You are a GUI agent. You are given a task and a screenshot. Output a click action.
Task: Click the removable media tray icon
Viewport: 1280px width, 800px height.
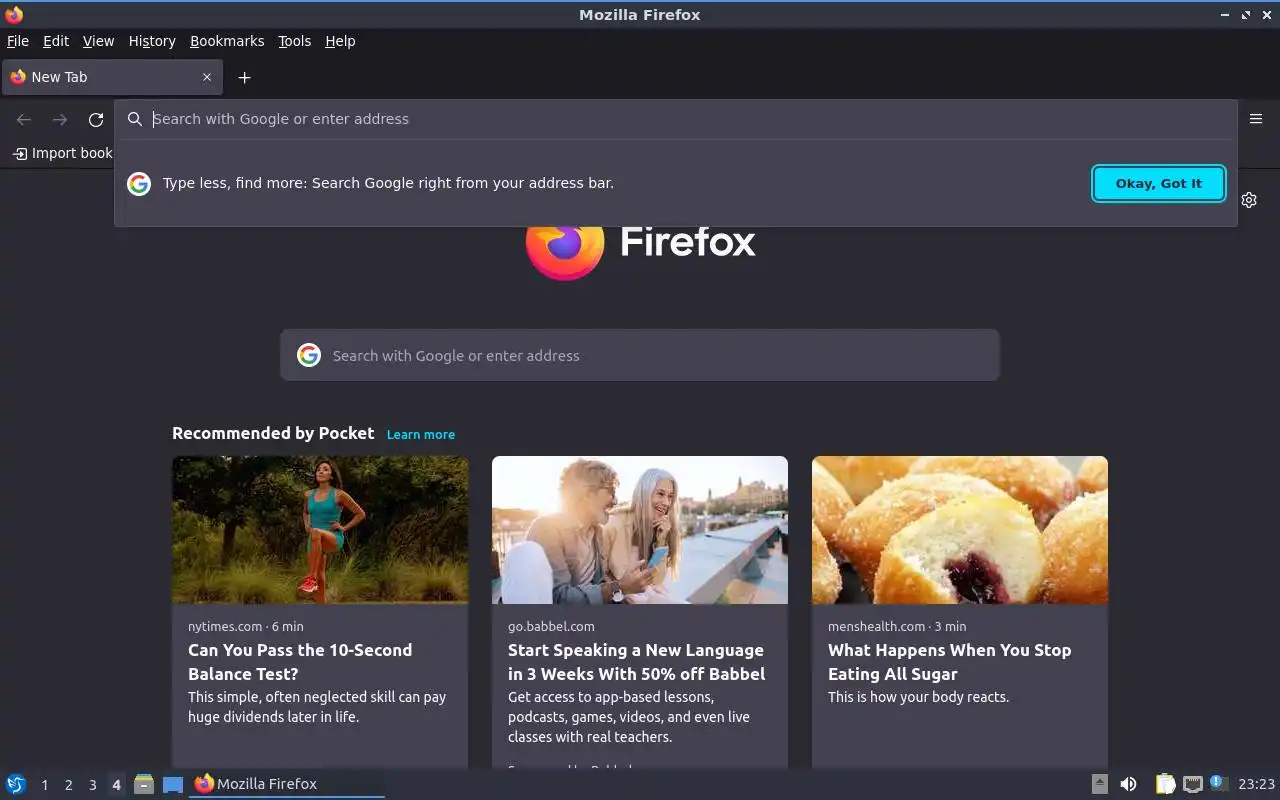(1099, 784)
